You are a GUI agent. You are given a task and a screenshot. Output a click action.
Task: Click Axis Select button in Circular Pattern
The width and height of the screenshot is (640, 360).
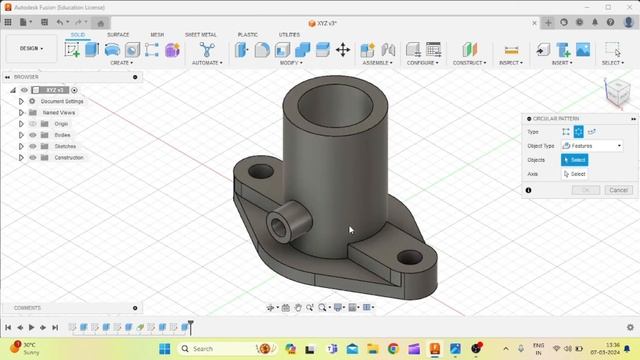pyautogui.click(x=575, y=174)
